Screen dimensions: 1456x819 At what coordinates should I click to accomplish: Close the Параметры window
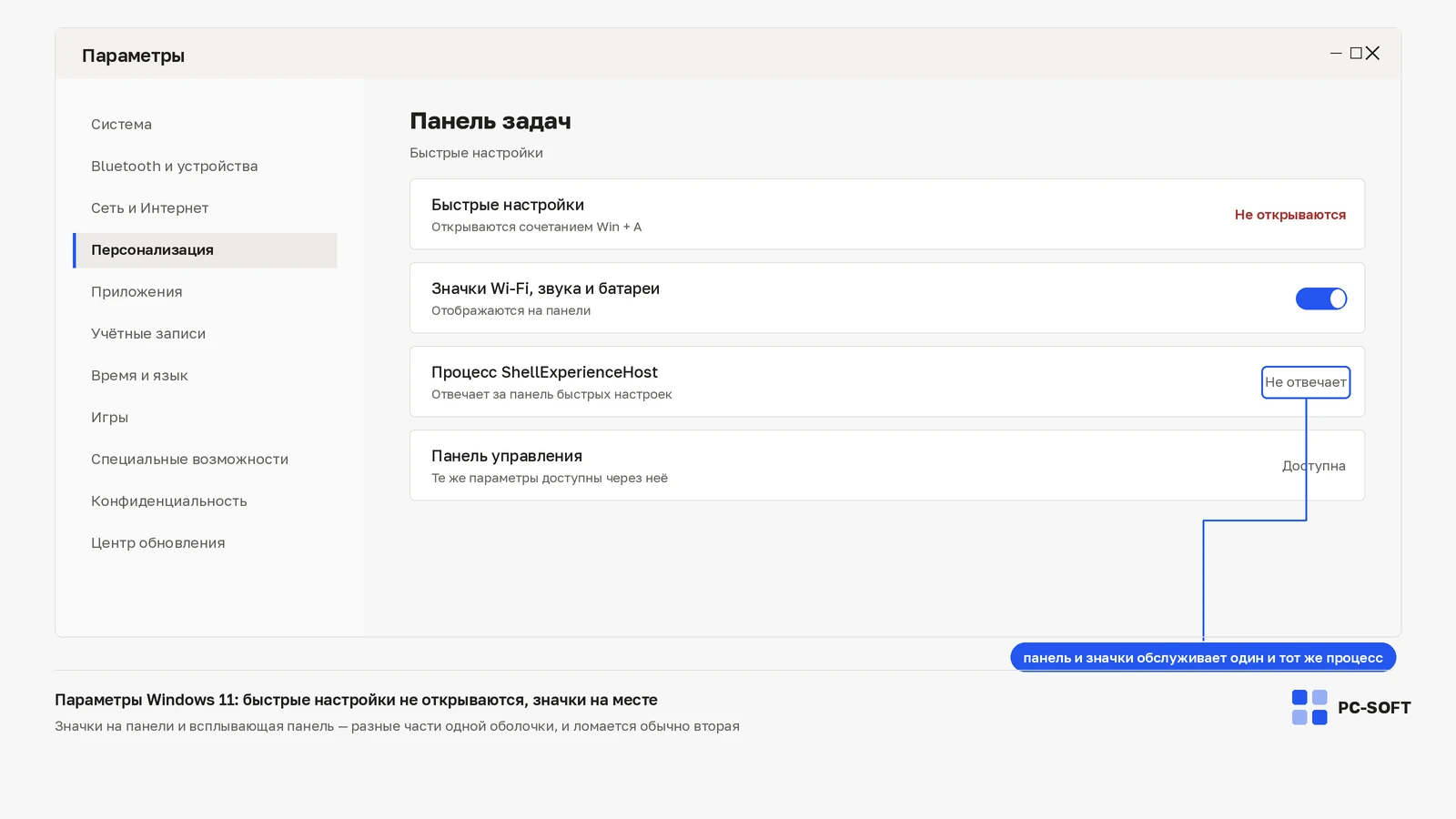(1373, 54)
